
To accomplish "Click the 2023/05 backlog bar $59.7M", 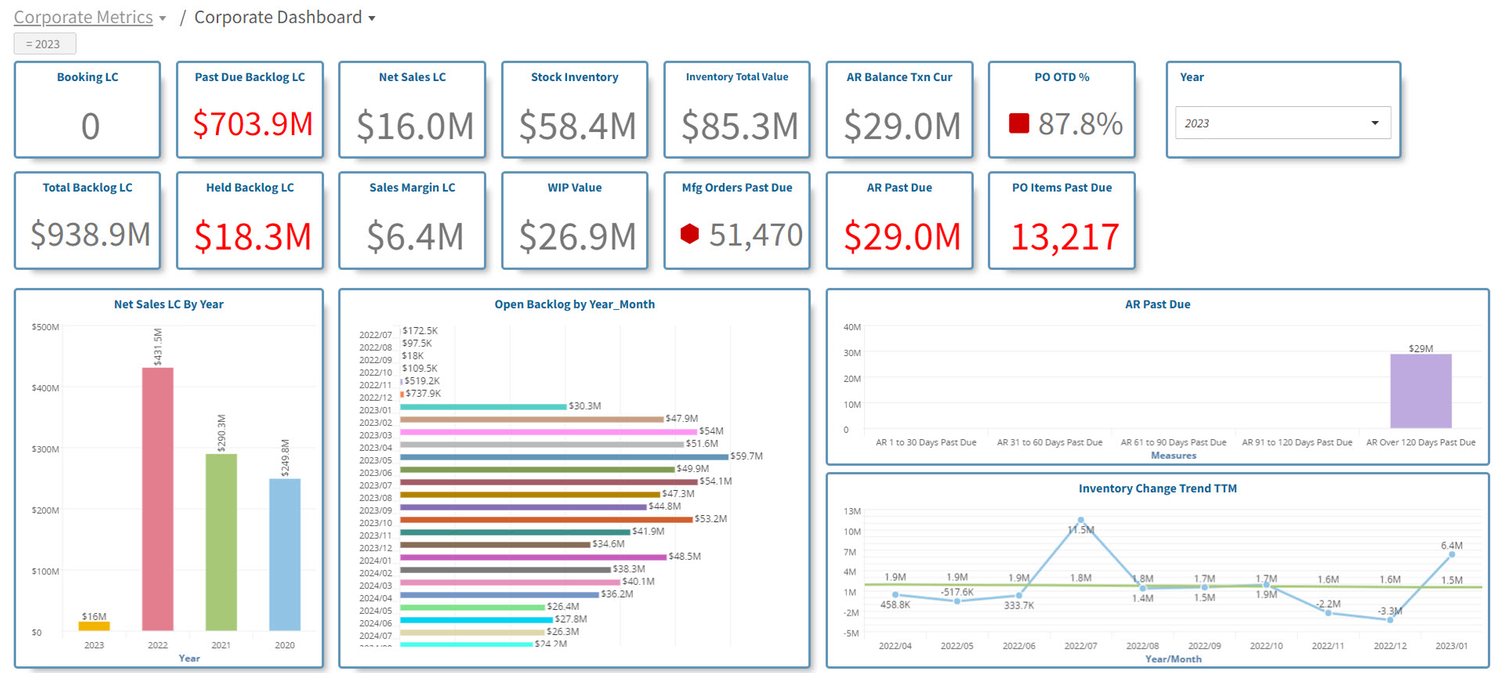I will tap(565, 457).
